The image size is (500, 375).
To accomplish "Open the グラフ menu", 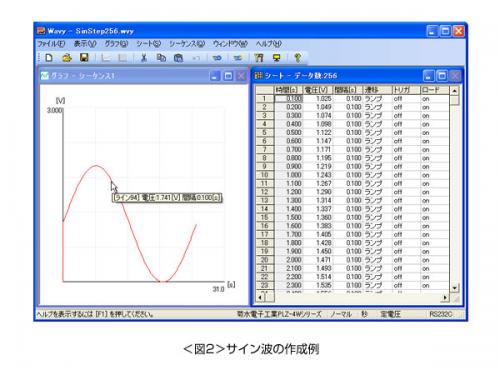I will [116, 44].
